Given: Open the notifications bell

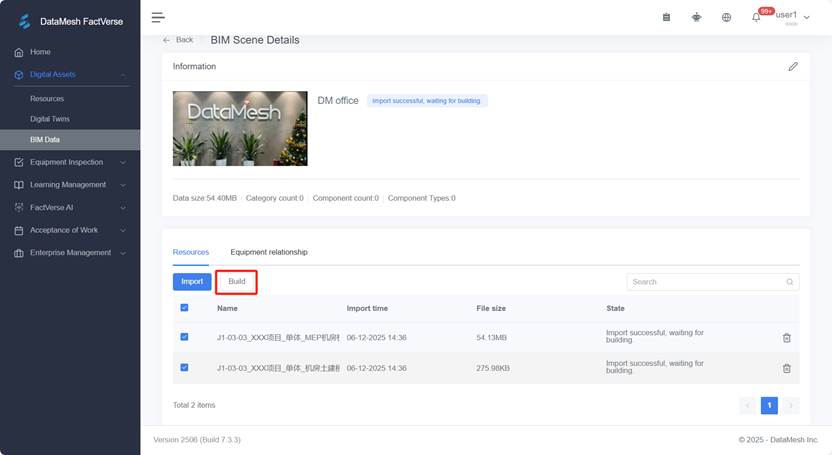Looking at the screenshot, I should [756, 17].
